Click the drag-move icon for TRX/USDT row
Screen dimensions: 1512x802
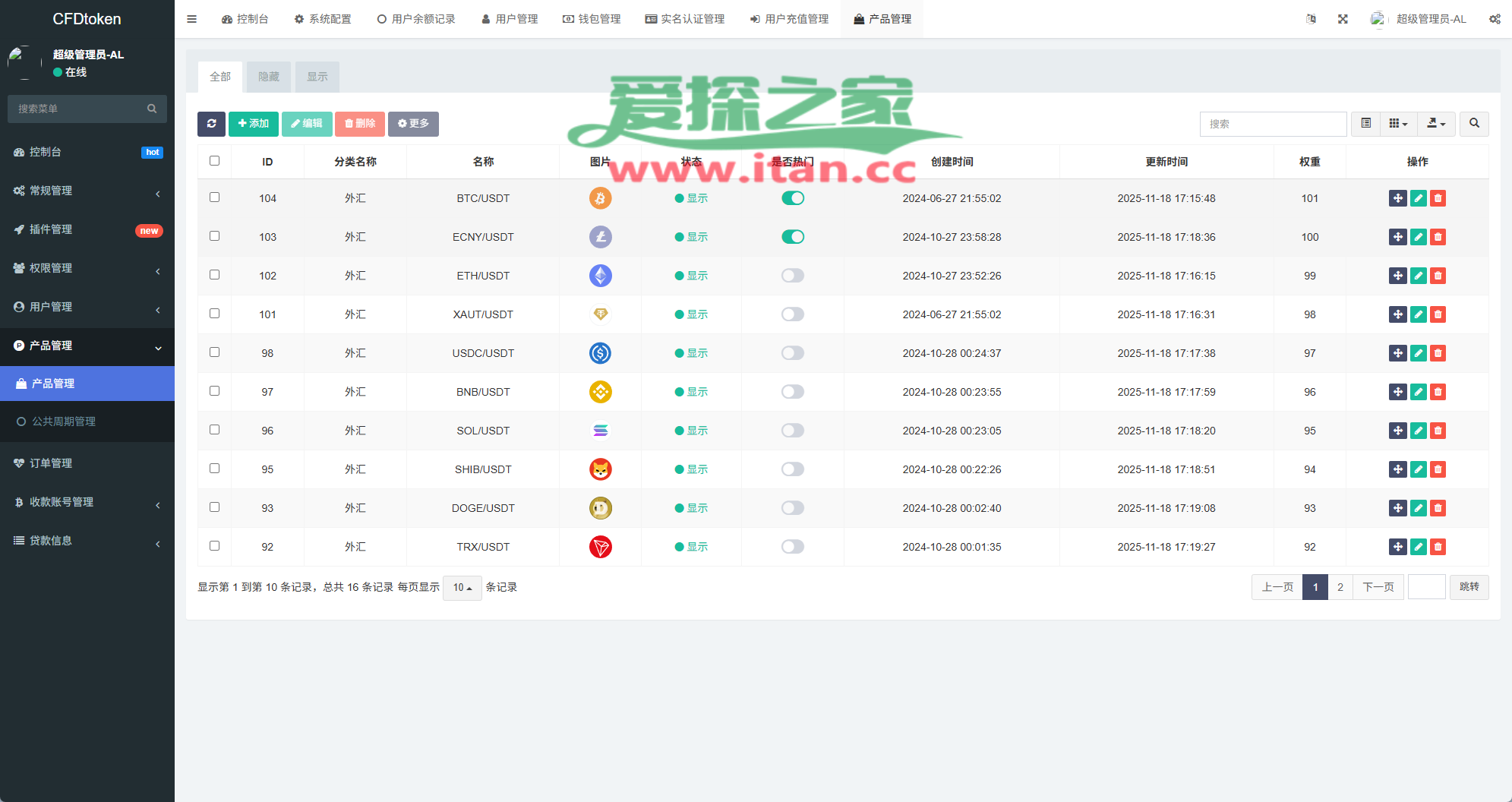(1397, 547)
